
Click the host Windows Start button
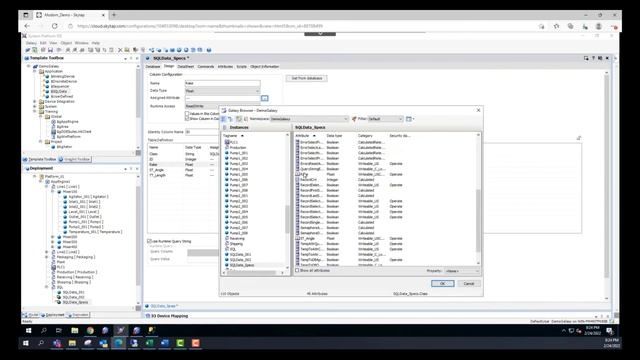(26, 343)
